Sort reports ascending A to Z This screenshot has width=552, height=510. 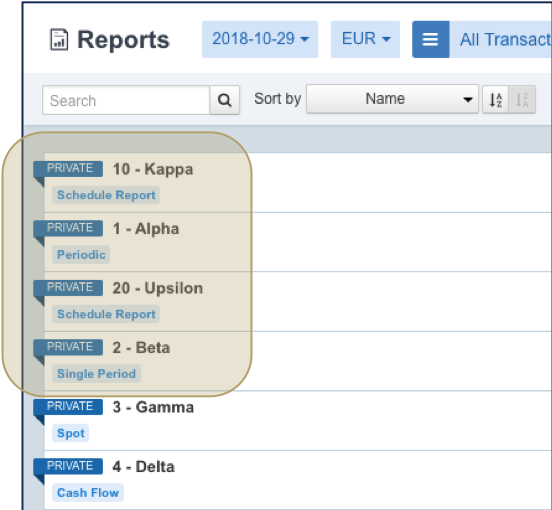pos(495,100)
